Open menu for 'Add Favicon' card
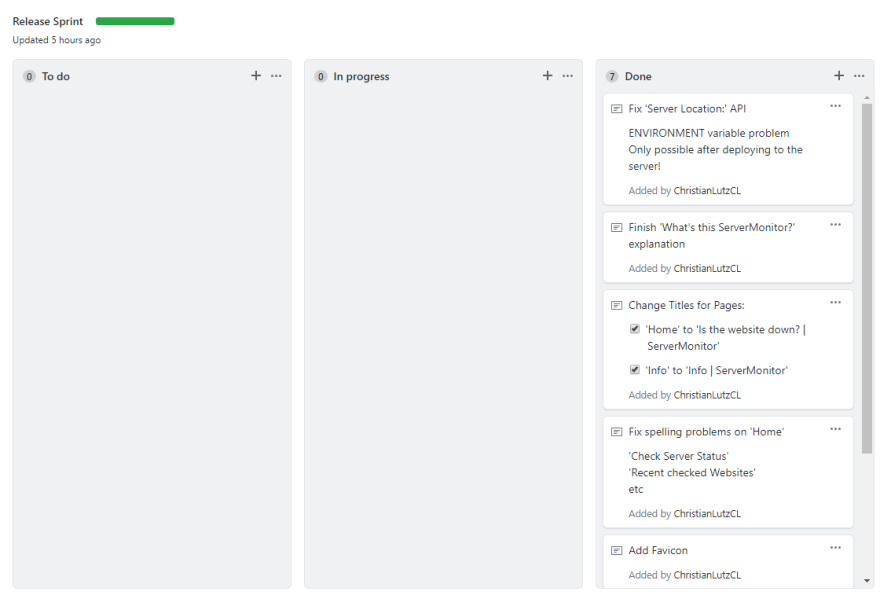 [836, 548]
